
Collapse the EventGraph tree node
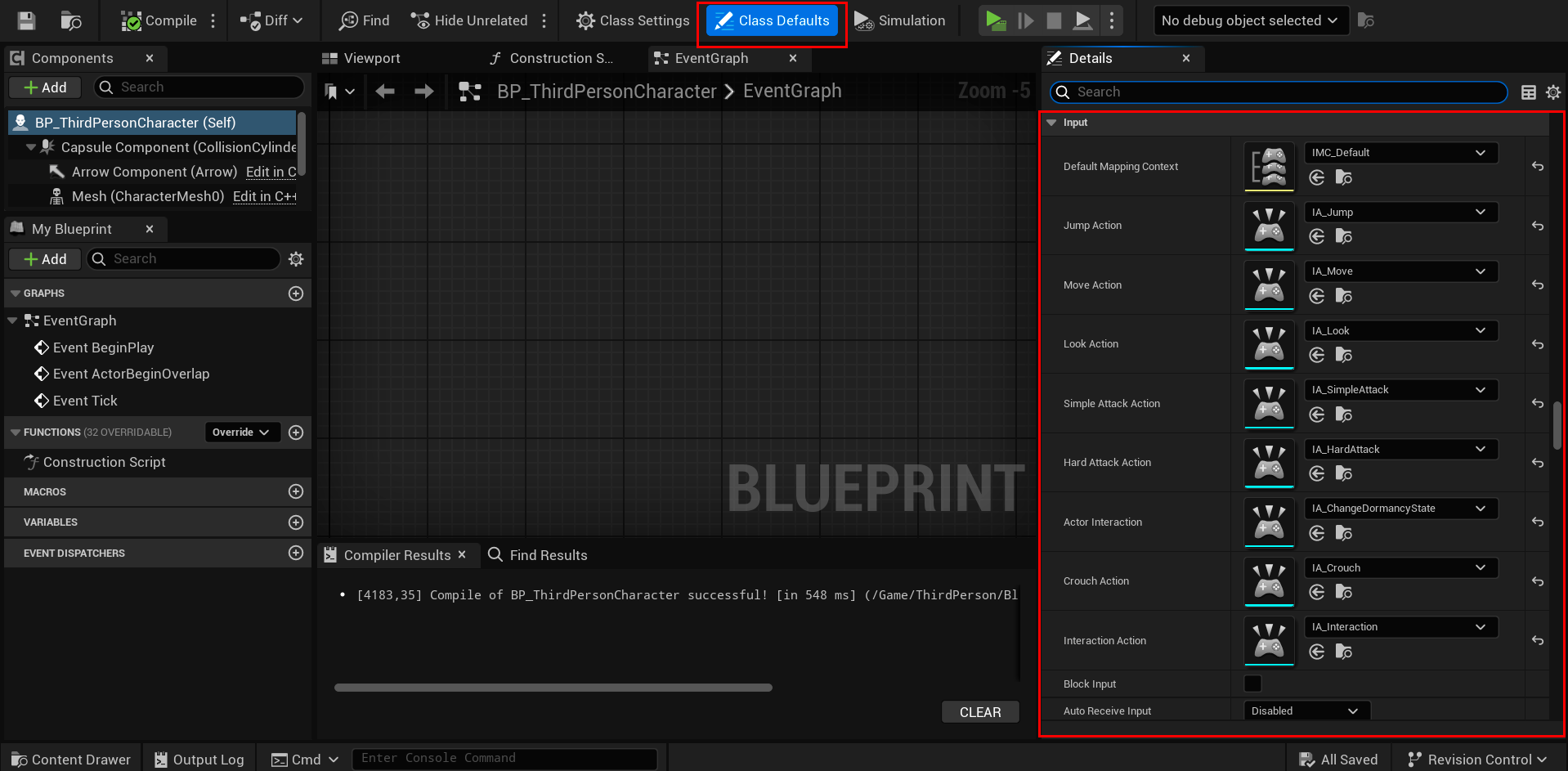pyautogui.click(x=12, y=321)
